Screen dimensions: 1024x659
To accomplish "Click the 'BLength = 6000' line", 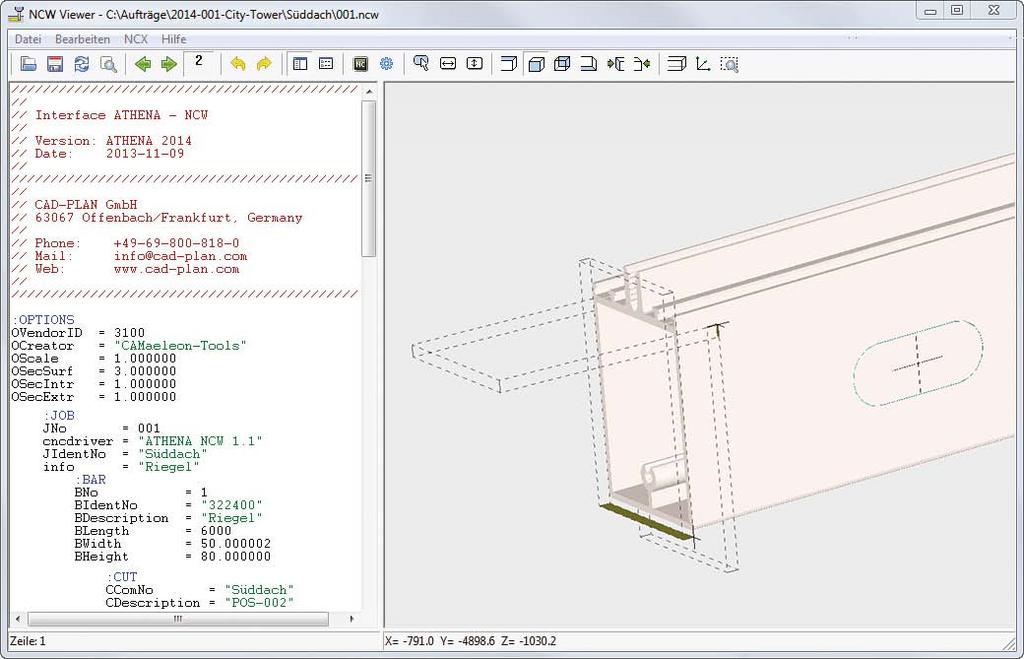I will tap(153, 531).
